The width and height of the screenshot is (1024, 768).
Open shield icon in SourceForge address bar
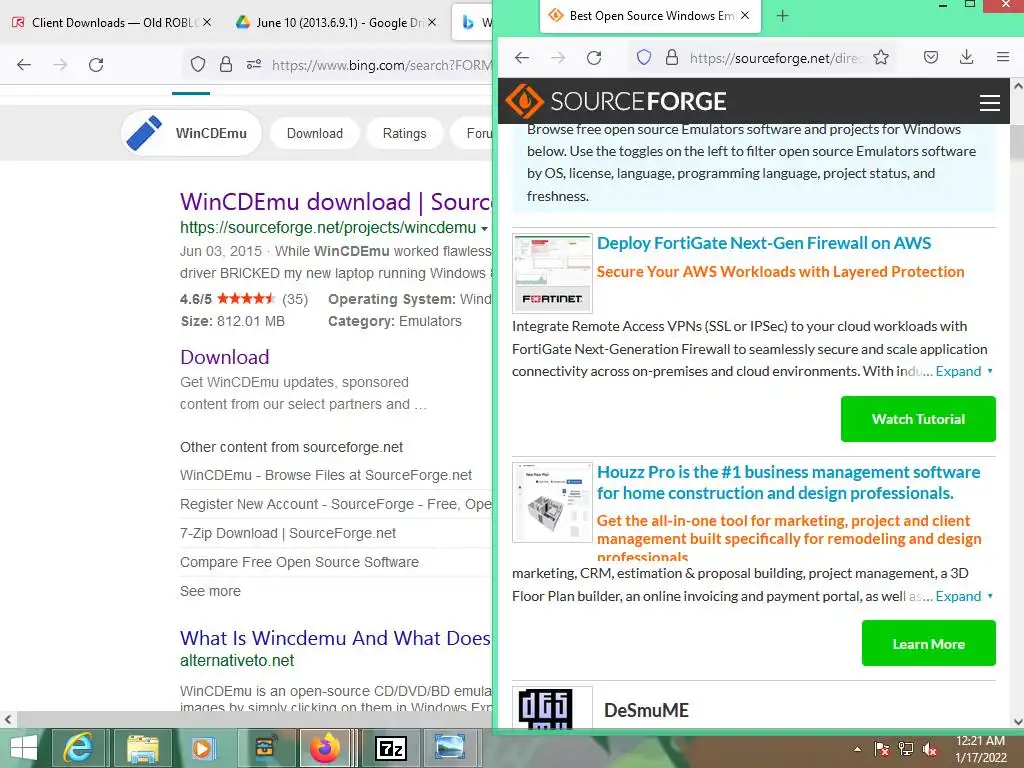644,57
